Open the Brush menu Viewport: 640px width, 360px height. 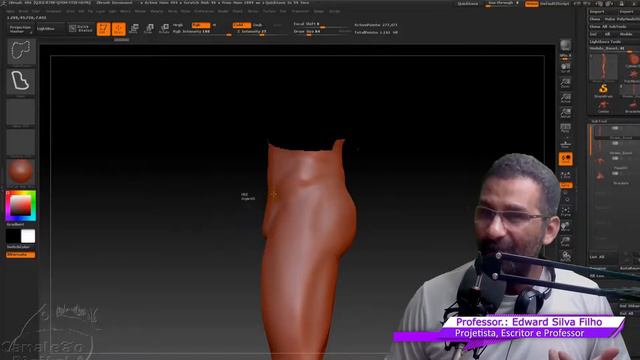click(23, 11)
